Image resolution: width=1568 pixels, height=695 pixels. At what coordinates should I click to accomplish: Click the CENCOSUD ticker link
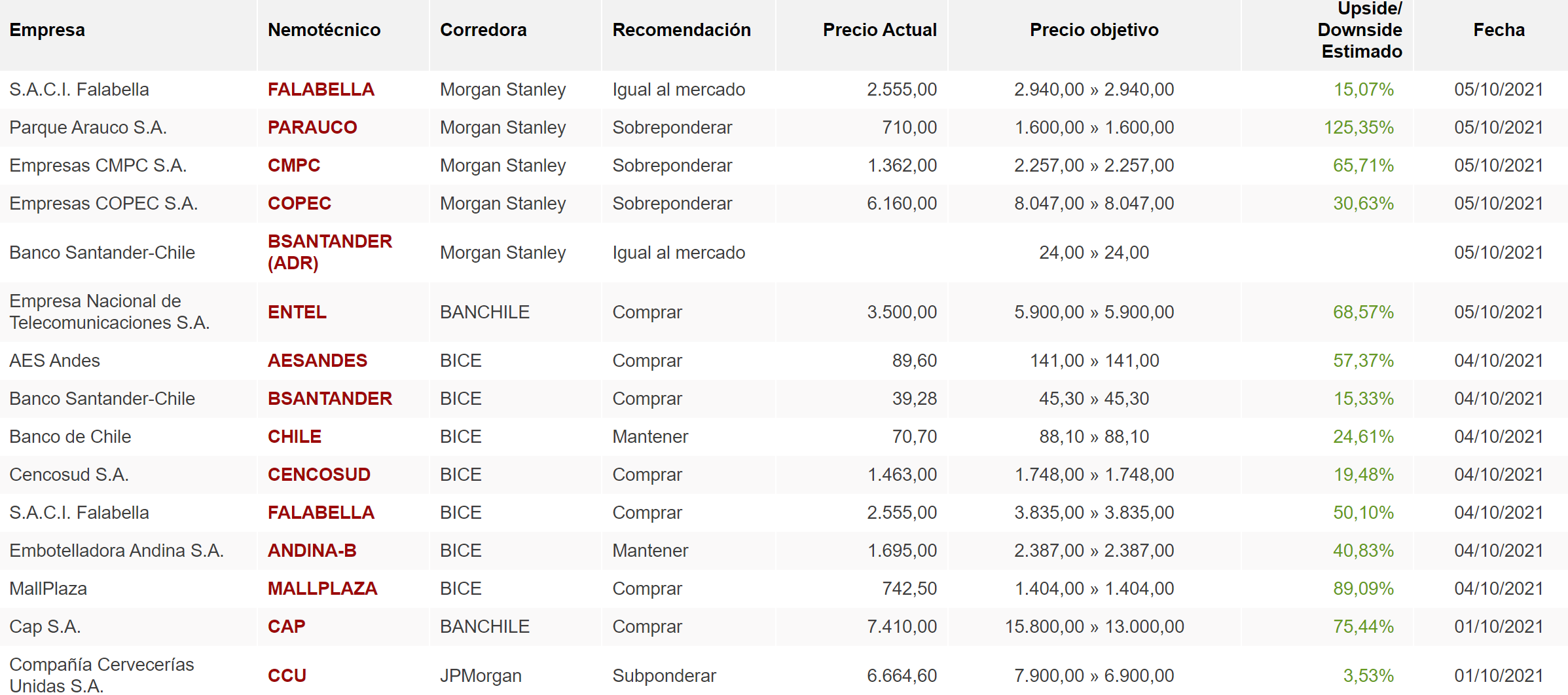point(319,474)
